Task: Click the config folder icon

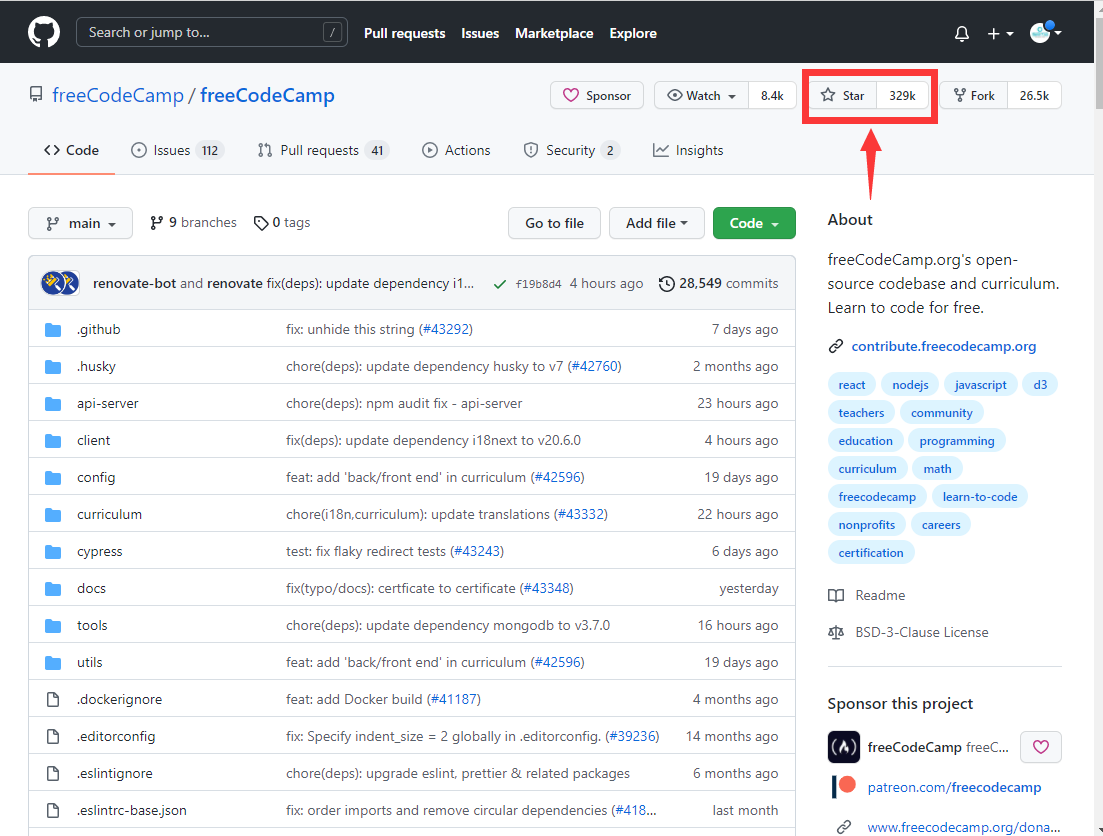Action: 53,478
